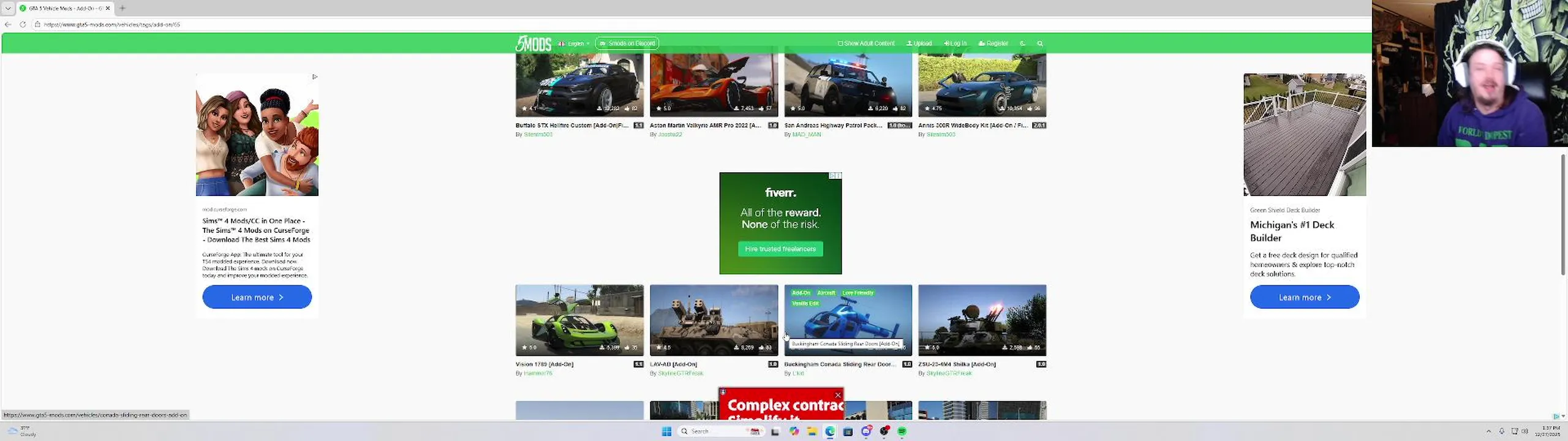Open the OBS Studio taskbar icon
1568x441 pixels.
(x=884, y=431)
